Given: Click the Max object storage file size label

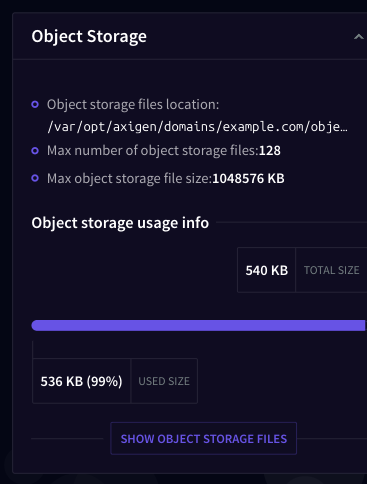Looking at the screenshot, I should [129, 179].
